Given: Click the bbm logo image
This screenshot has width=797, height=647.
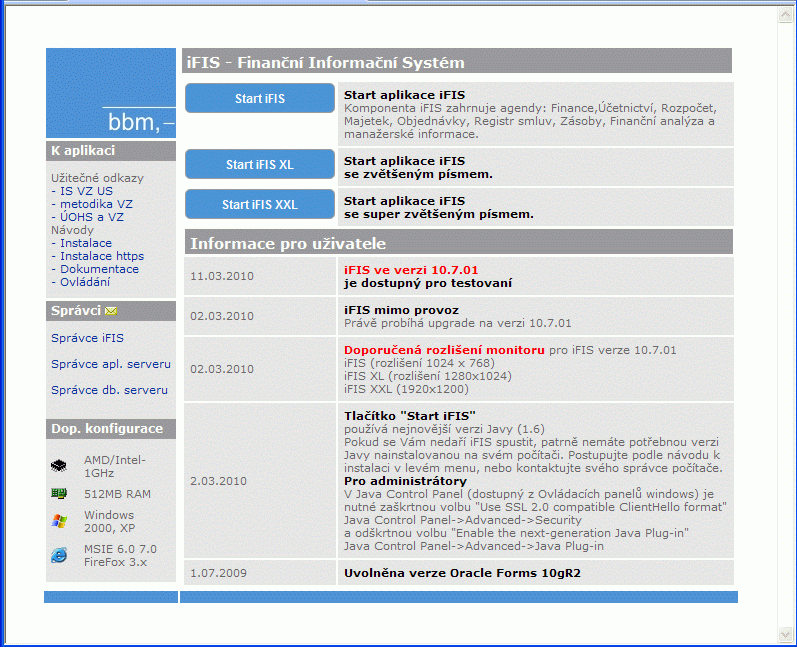Looking at the screenshot, I should pos(111,93).
